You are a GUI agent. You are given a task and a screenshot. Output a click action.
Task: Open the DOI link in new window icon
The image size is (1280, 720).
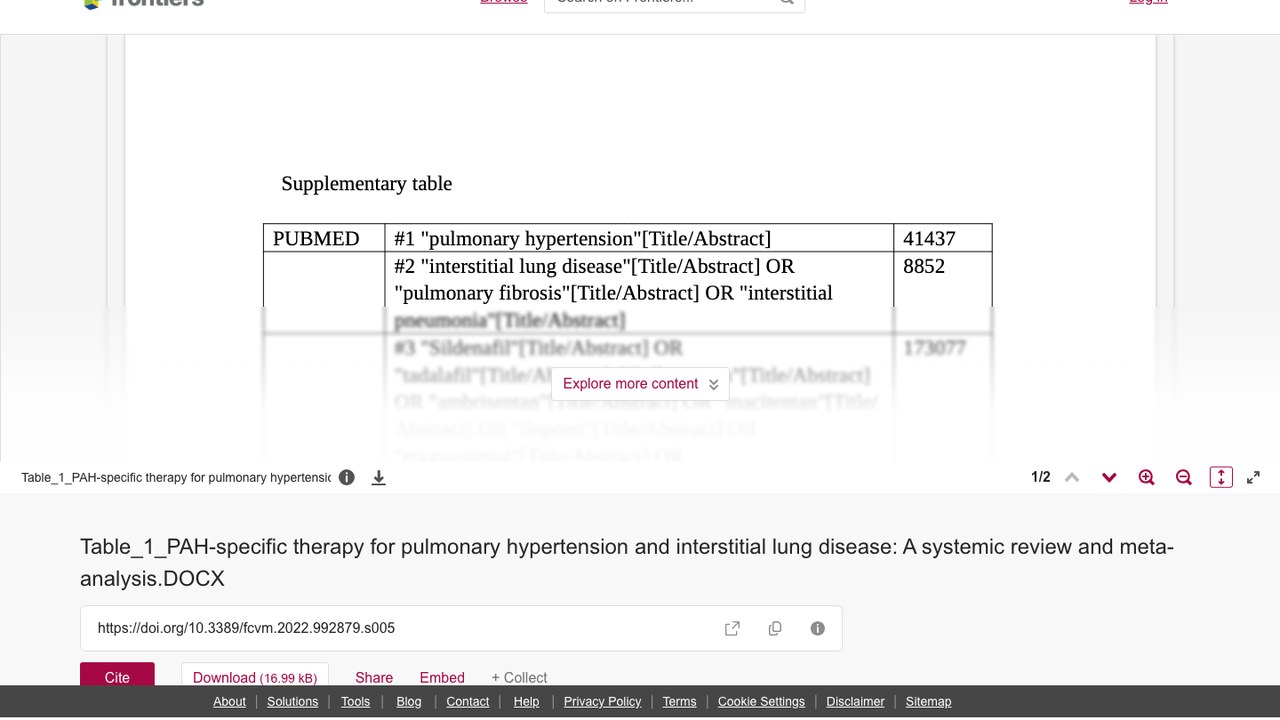click(732, 628)
